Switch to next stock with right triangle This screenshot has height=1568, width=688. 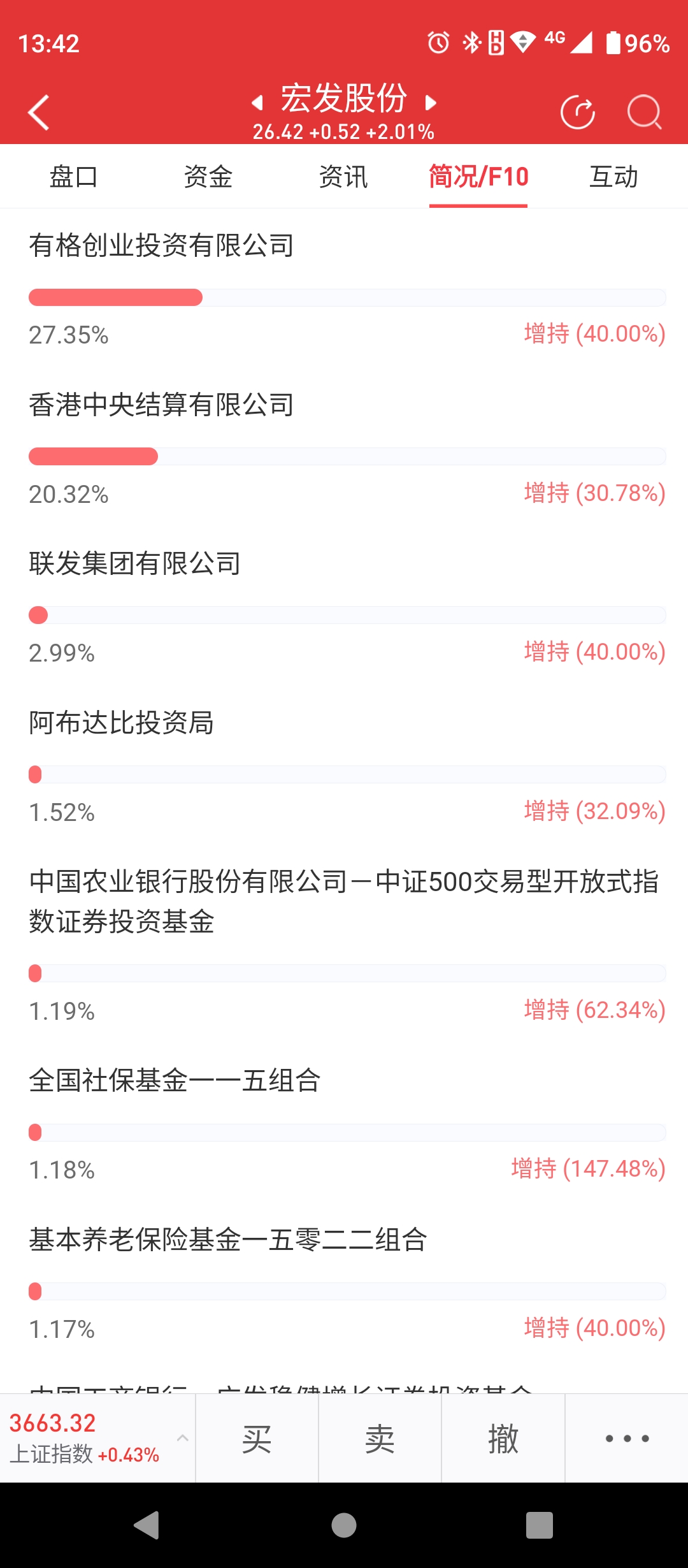pos(431,103)
